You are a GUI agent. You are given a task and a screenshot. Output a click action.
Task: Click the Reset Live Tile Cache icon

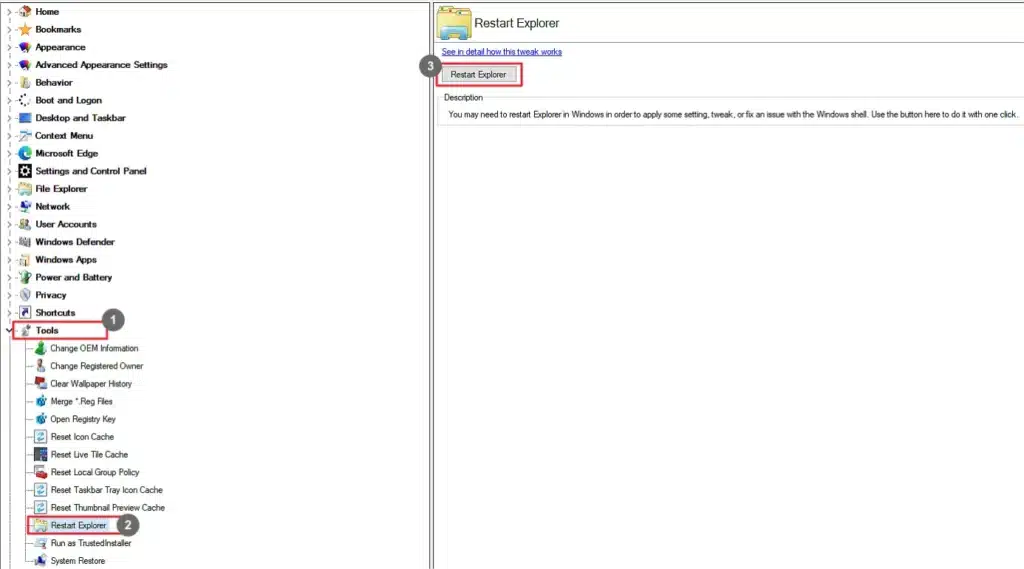(x=40, y=454)
